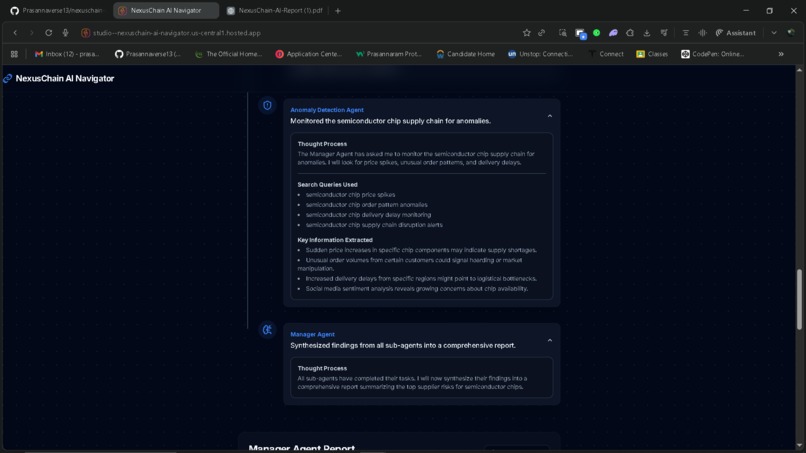806x453 pixels.
Task: Open the Assistant panel
Action: [x=736, y=33]
